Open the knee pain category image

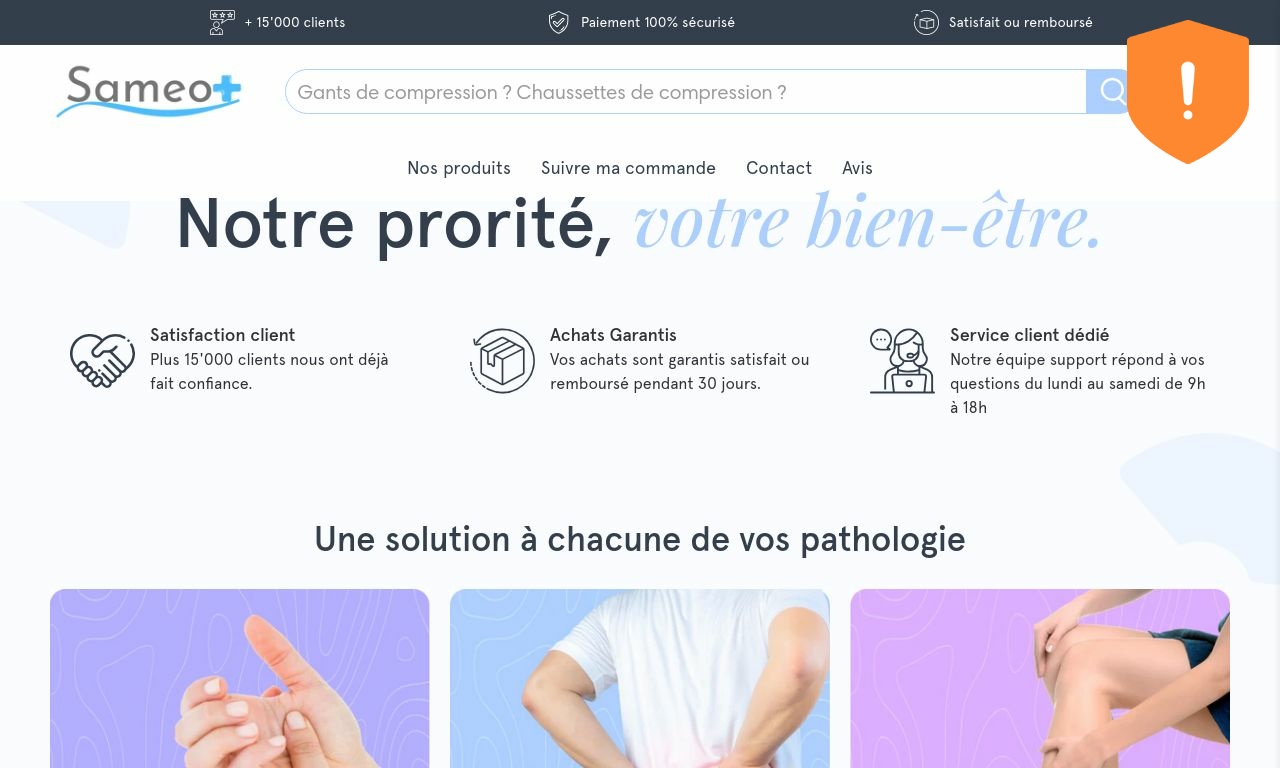tap(1040, 678)
